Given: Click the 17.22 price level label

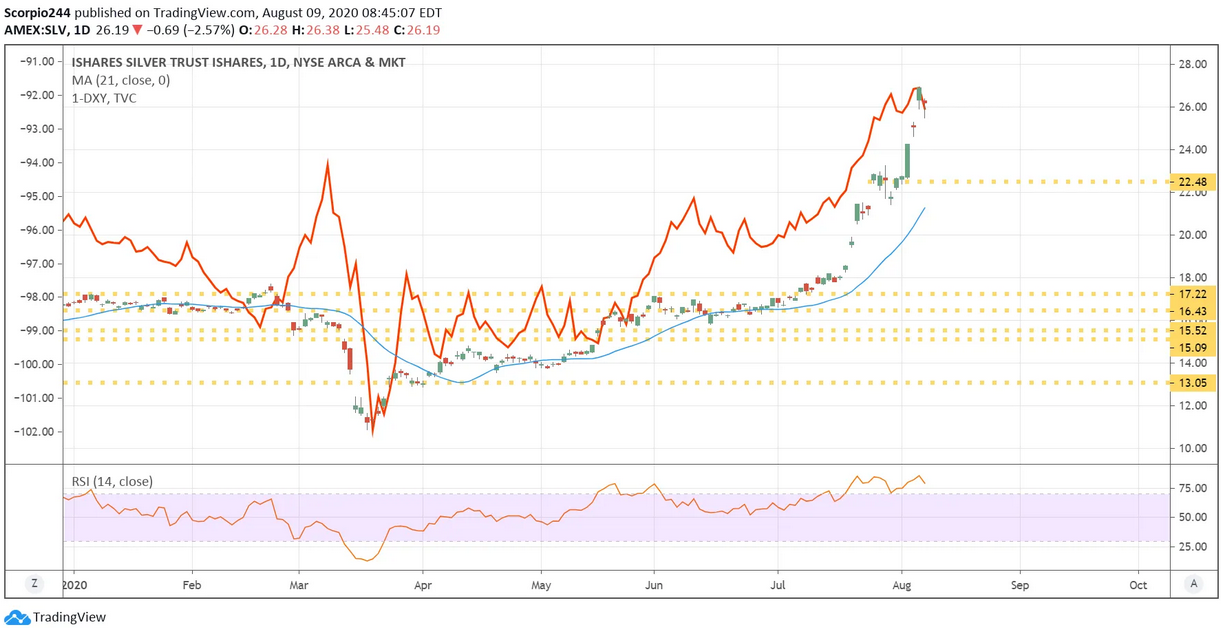Looking at the screenshot, I should (1192, 295).
